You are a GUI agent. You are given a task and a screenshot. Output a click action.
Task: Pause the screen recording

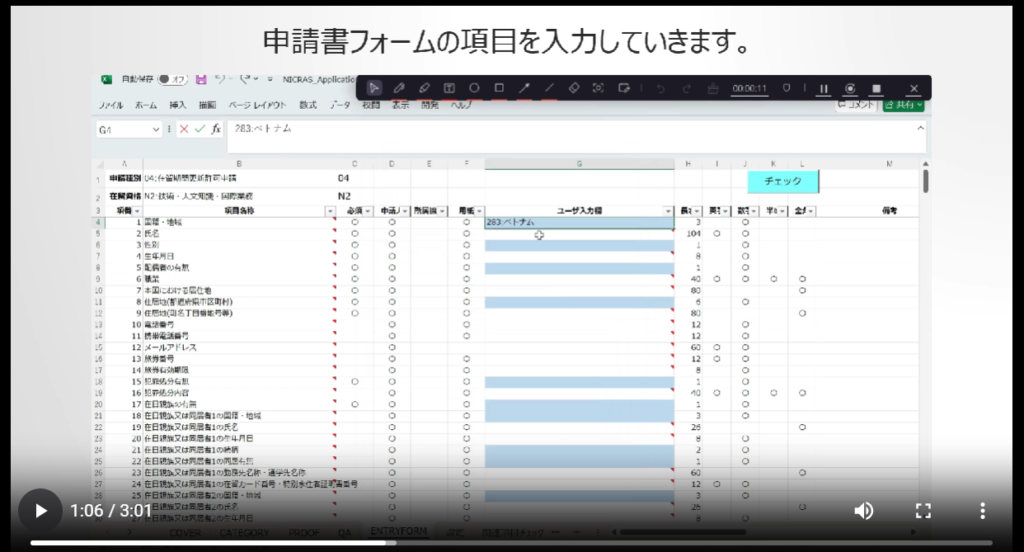pos(824,88)
